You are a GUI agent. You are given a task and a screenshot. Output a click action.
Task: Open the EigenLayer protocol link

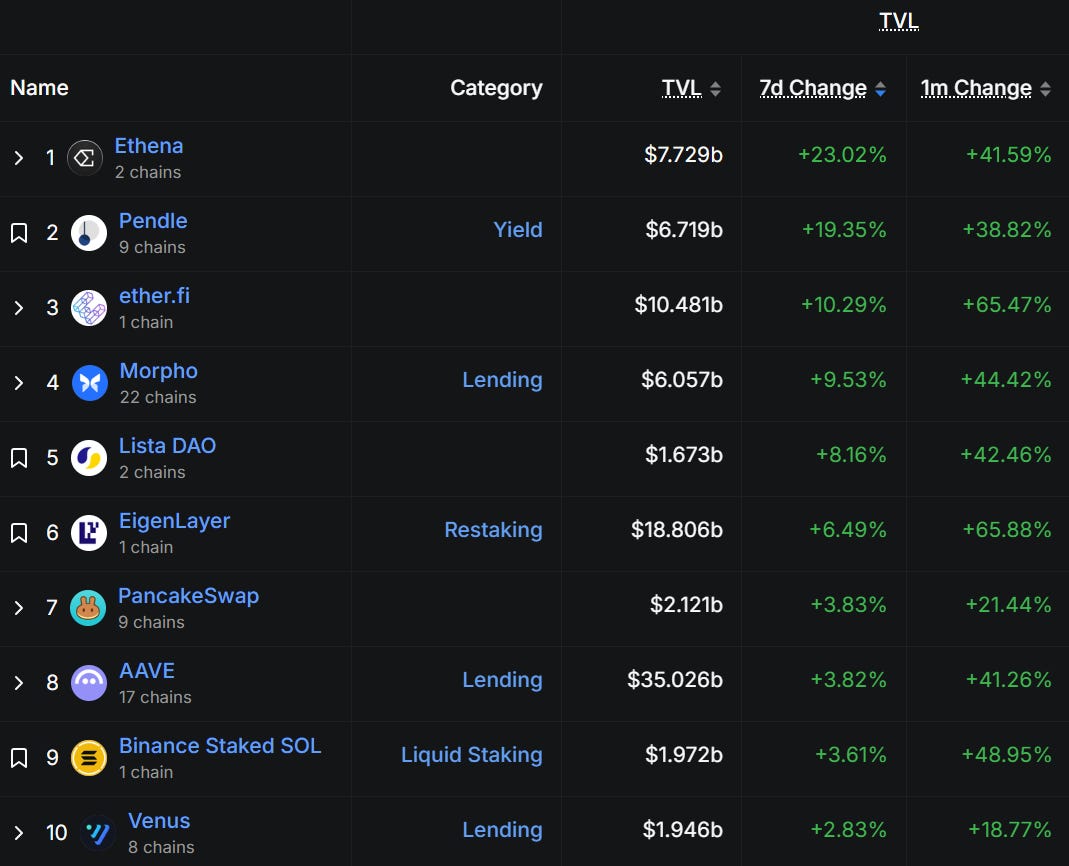(x=175, y=521)
